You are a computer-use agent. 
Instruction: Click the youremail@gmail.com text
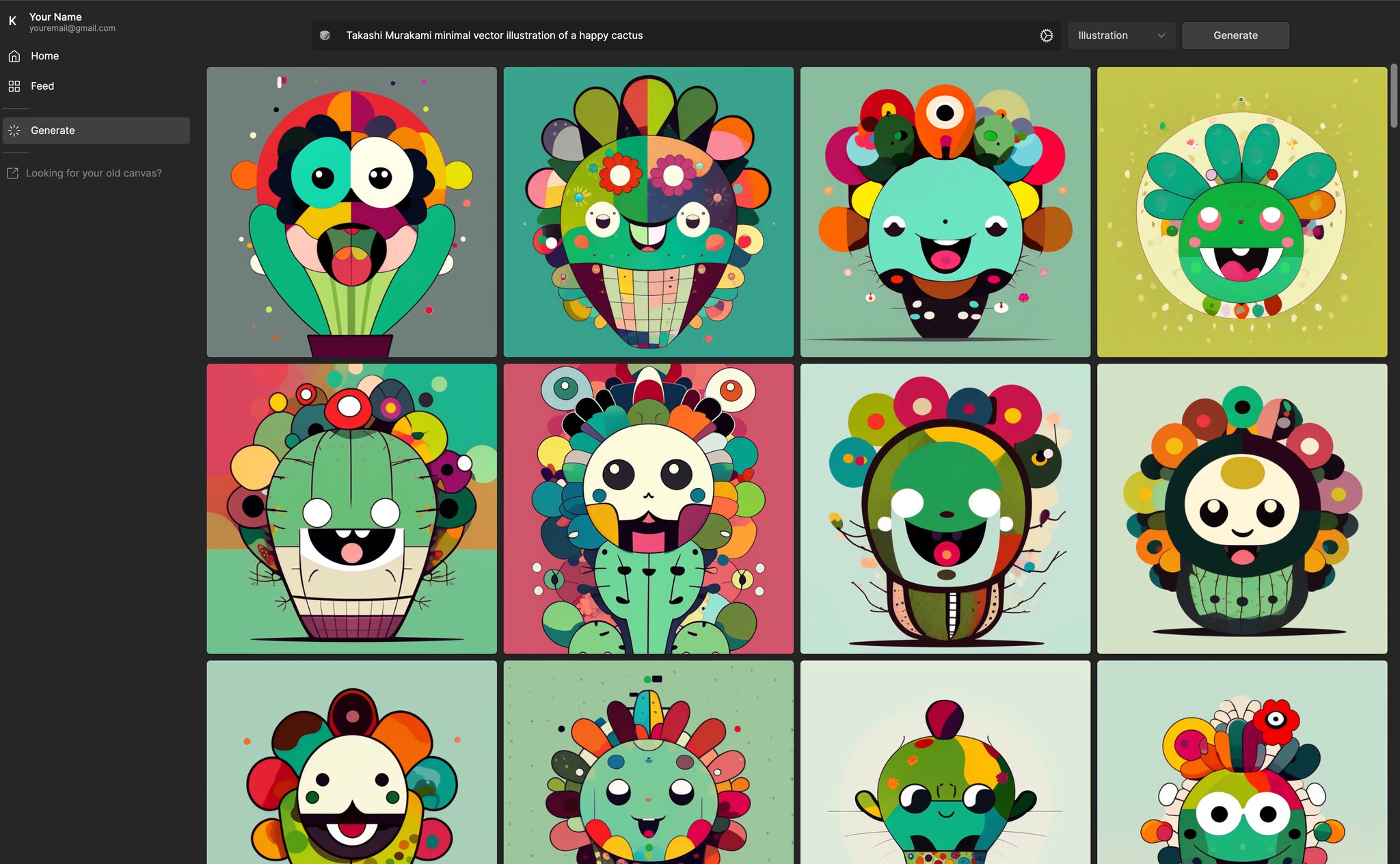pos(72,29)
